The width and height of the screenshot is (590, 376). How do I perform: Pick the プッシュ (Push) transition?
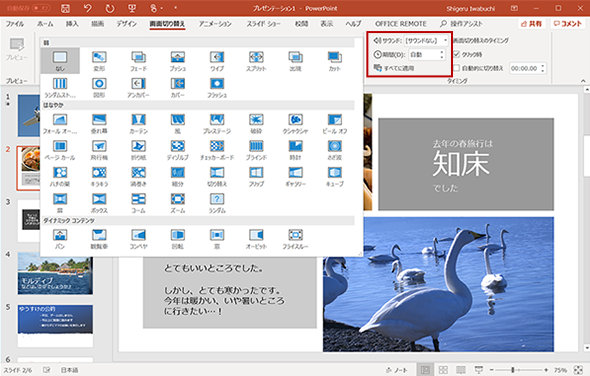178,61
